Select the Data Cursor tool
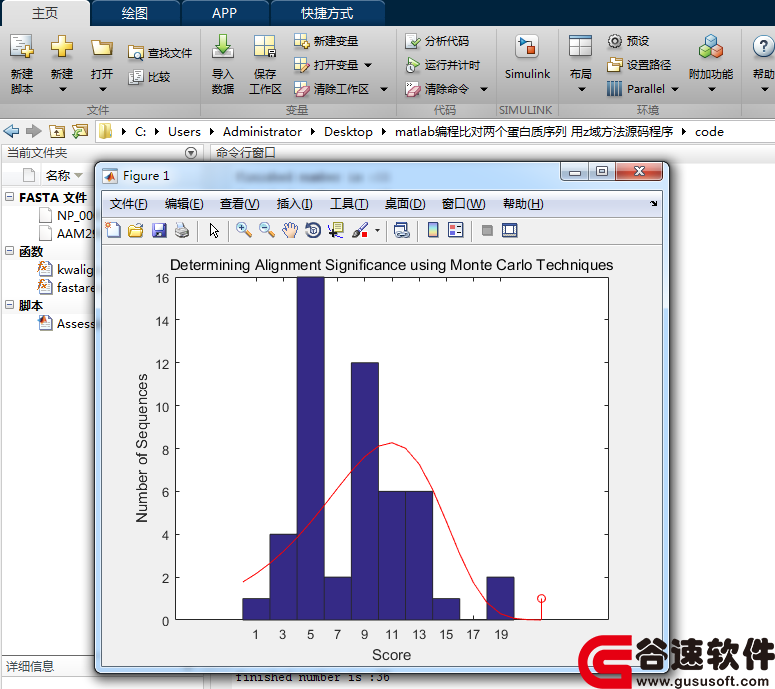This screenshot has height=689, width=775. click(336, 230)
